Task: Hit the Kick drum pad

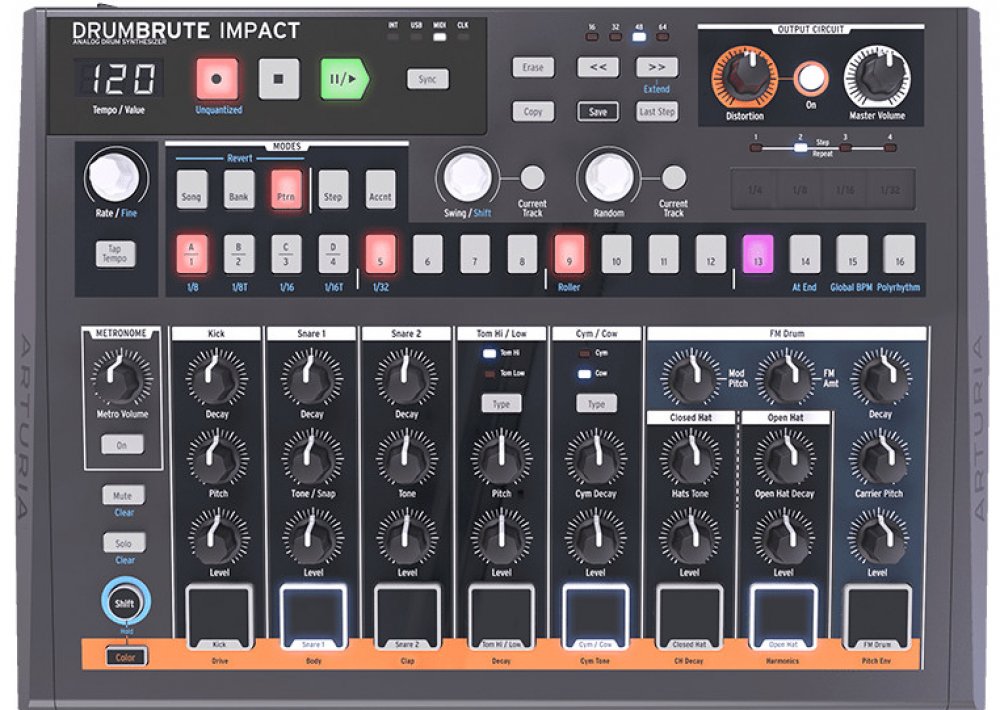Action: pyautogui.click(x=218, y=612)
